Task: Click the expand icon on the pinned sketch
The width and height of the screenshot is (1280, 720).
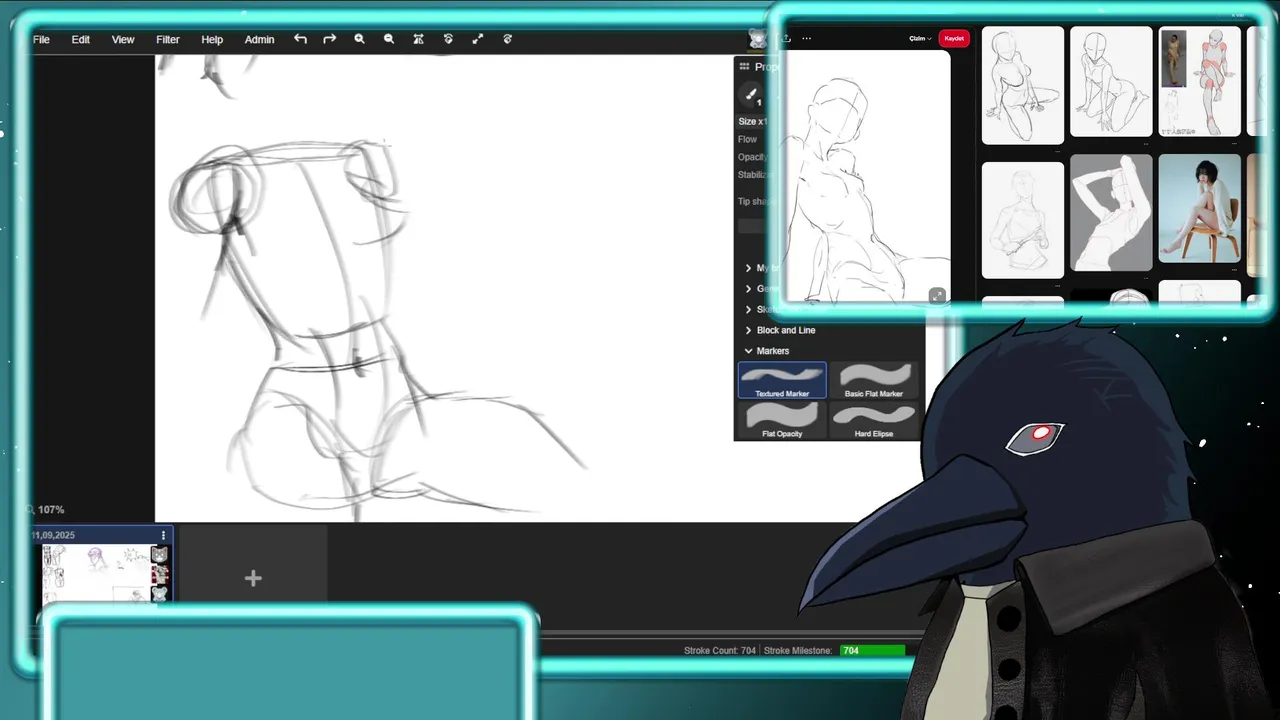Action: click(937, 296)
